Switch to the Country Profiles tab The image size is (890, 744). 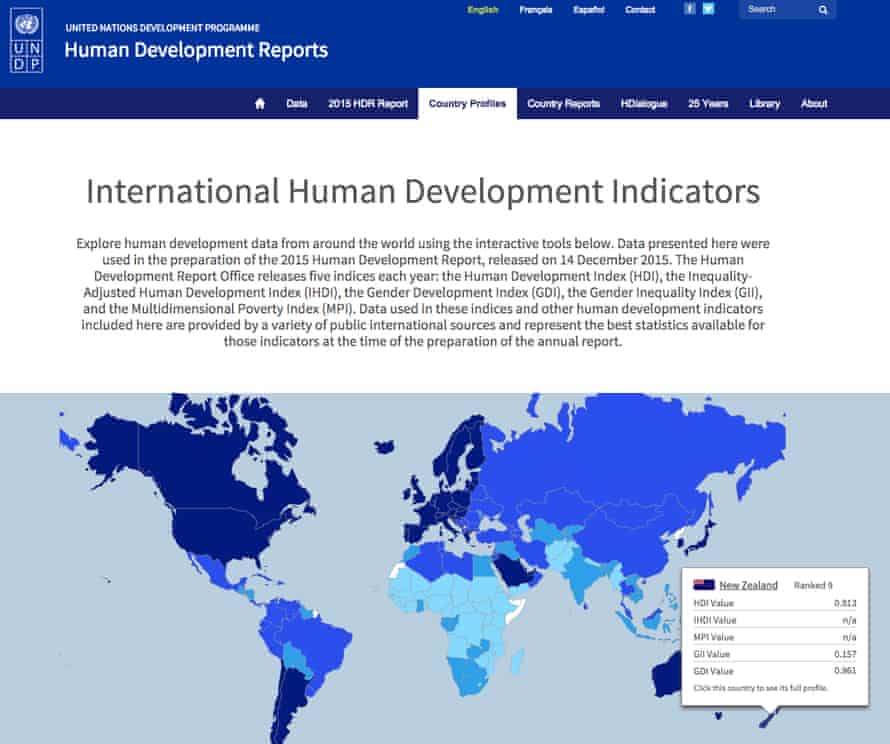(468, 103)
